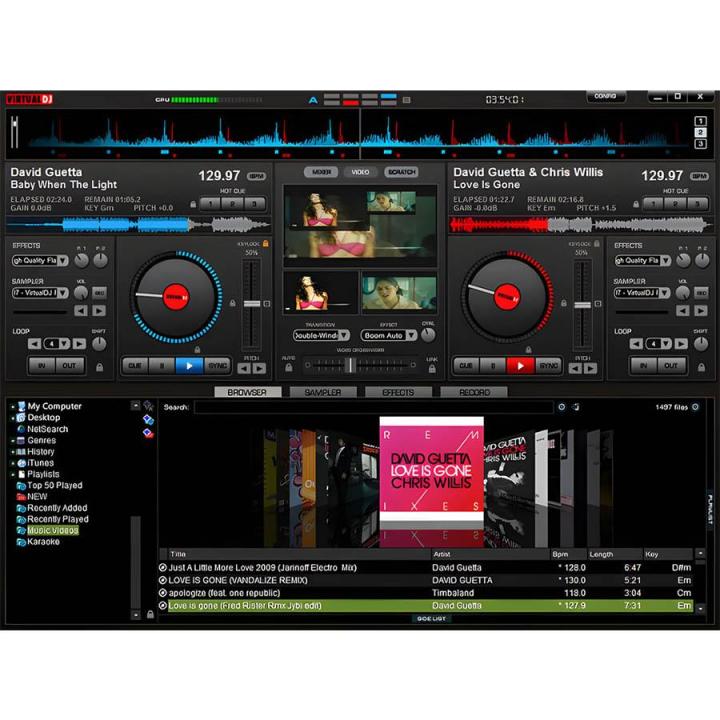Switch to the BROWSER tab
This screenshot has height=720, width=720.
[247, 392]
